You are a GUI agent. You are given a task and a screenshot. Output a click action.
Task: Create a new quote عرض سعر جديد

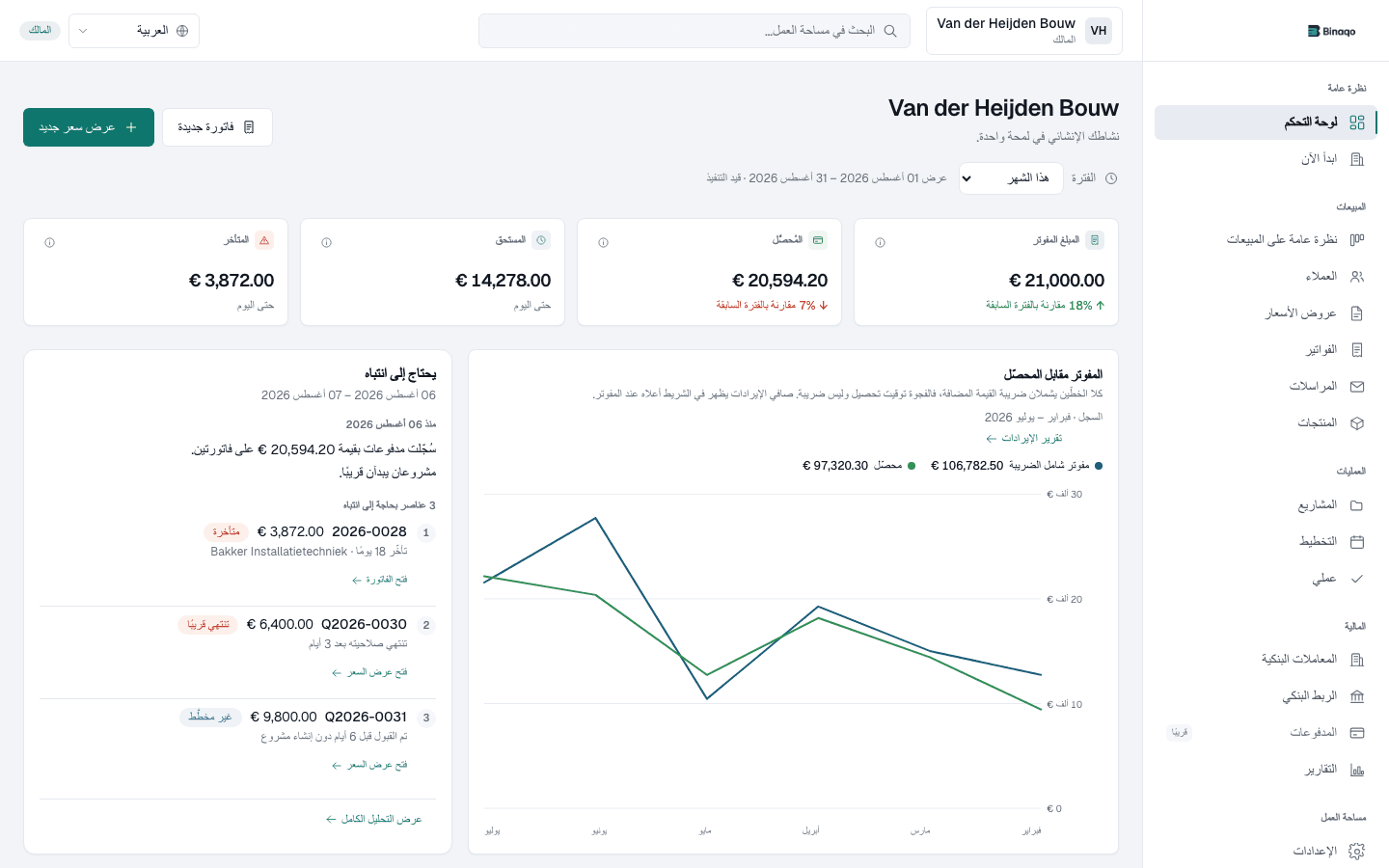point(89,127)
